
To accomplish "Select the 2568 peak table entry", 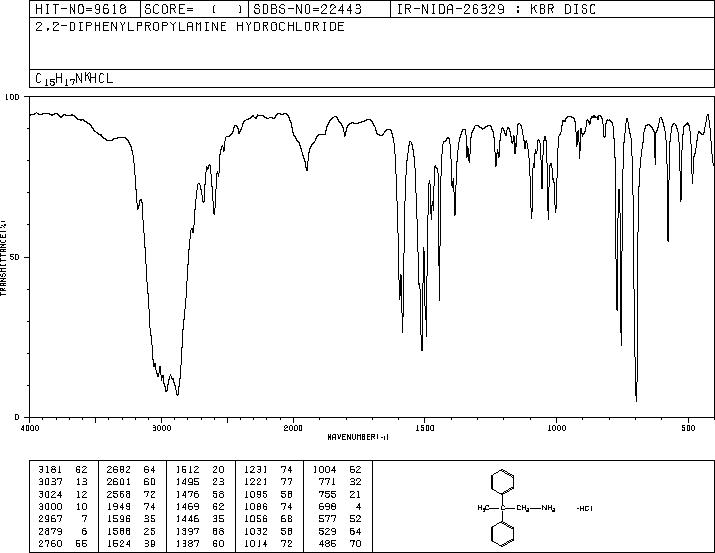I will pyautogui.click(x=131, y=494).
